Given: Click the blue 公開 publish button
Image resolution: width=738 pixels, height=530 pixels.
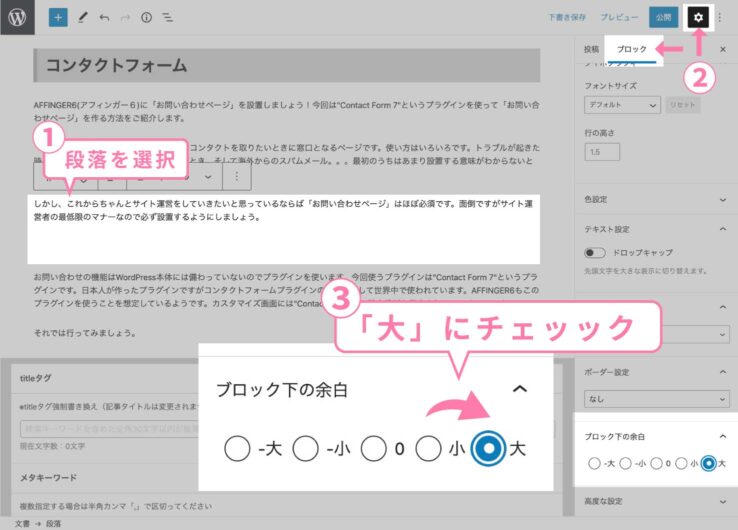Looking at the screenshot, I should [x=663, y=17].
